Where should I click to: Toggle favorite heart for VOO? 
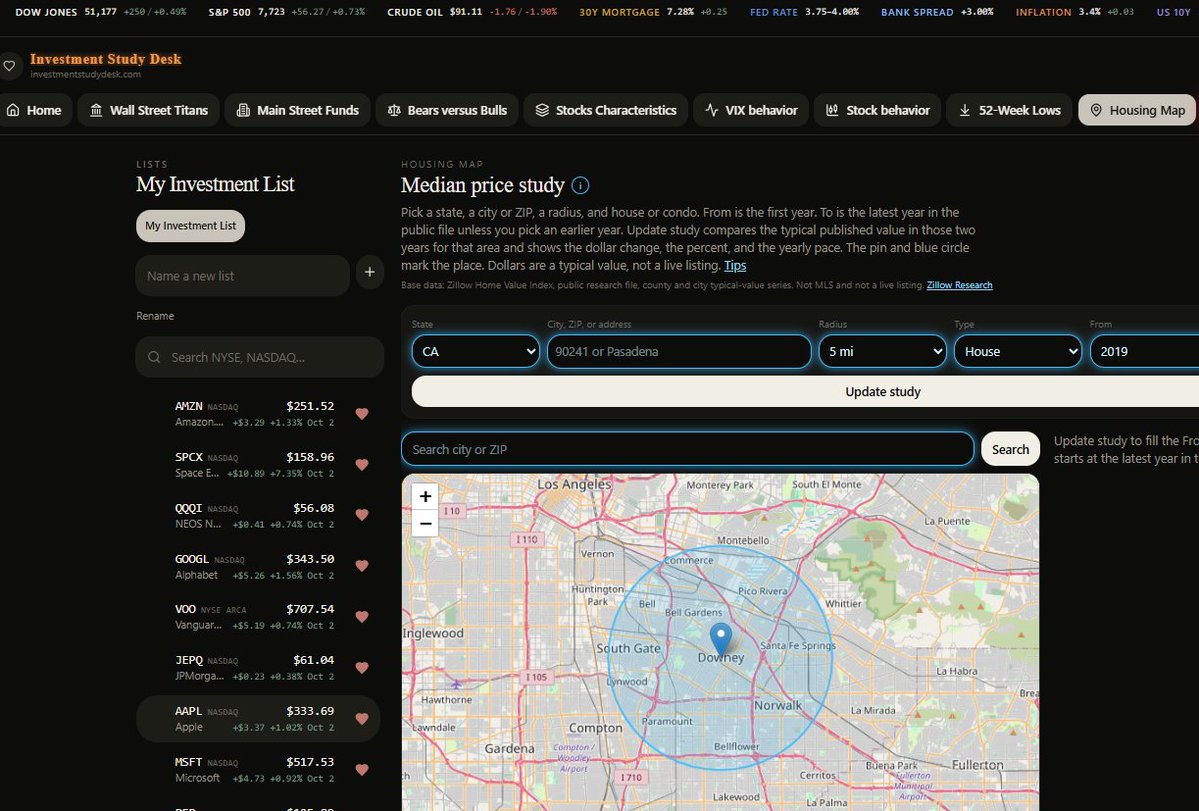[x=362, y=617]
